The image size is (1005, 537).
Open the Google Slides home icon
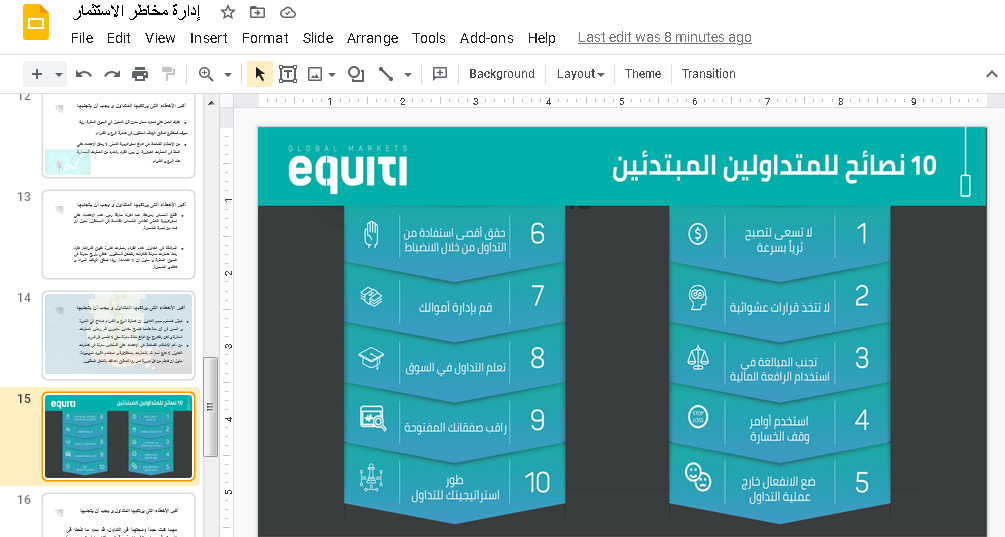click(x=35, y=22)
